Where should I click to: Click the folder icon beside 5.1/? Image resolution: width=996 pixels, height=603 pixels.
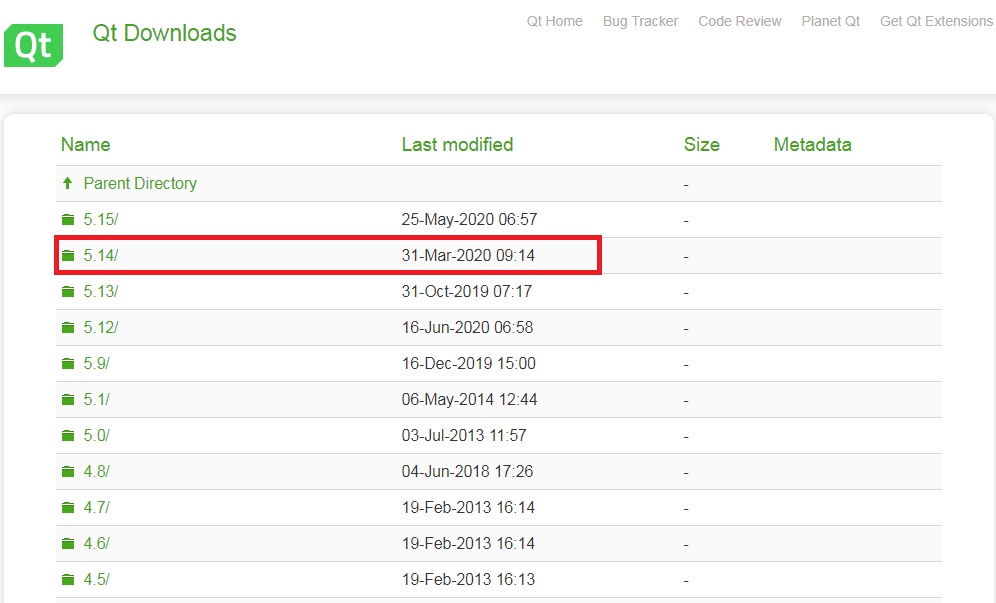(x=68, y=400)
